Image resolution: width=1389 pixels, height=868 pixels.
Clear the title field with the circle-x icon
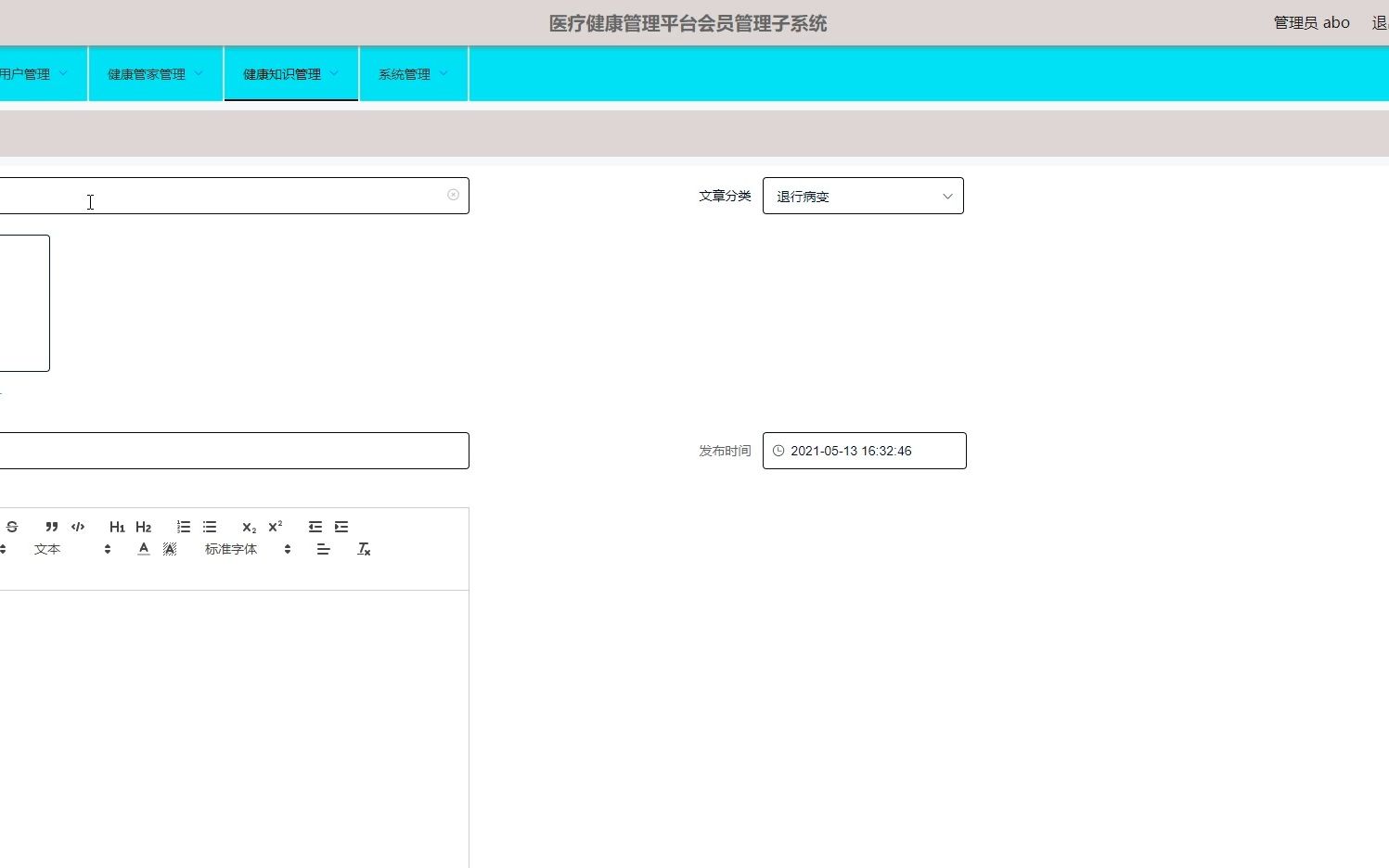pyautogui.click(x=453, y=195)
